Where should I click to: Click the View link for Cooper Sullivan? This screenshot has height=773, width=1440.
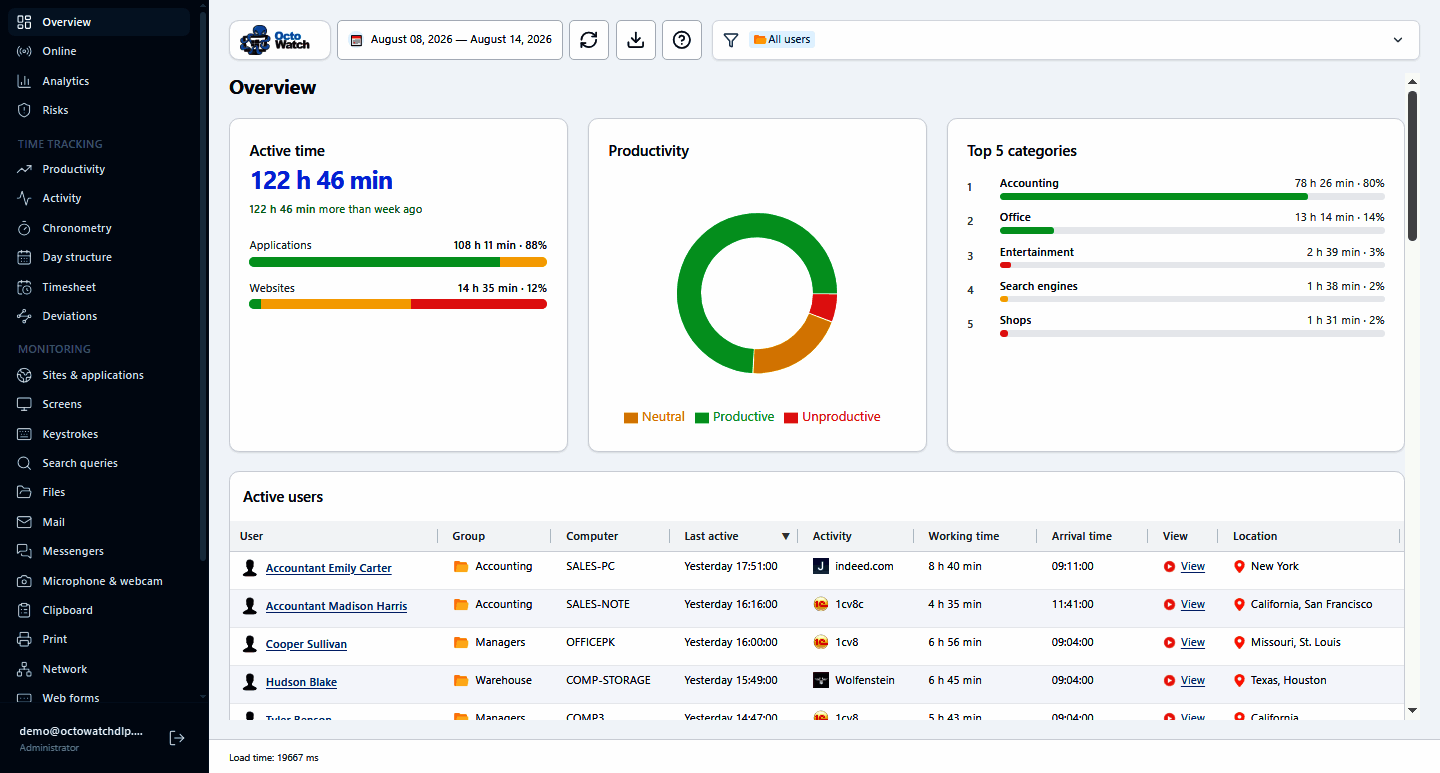coord(1192,642)
